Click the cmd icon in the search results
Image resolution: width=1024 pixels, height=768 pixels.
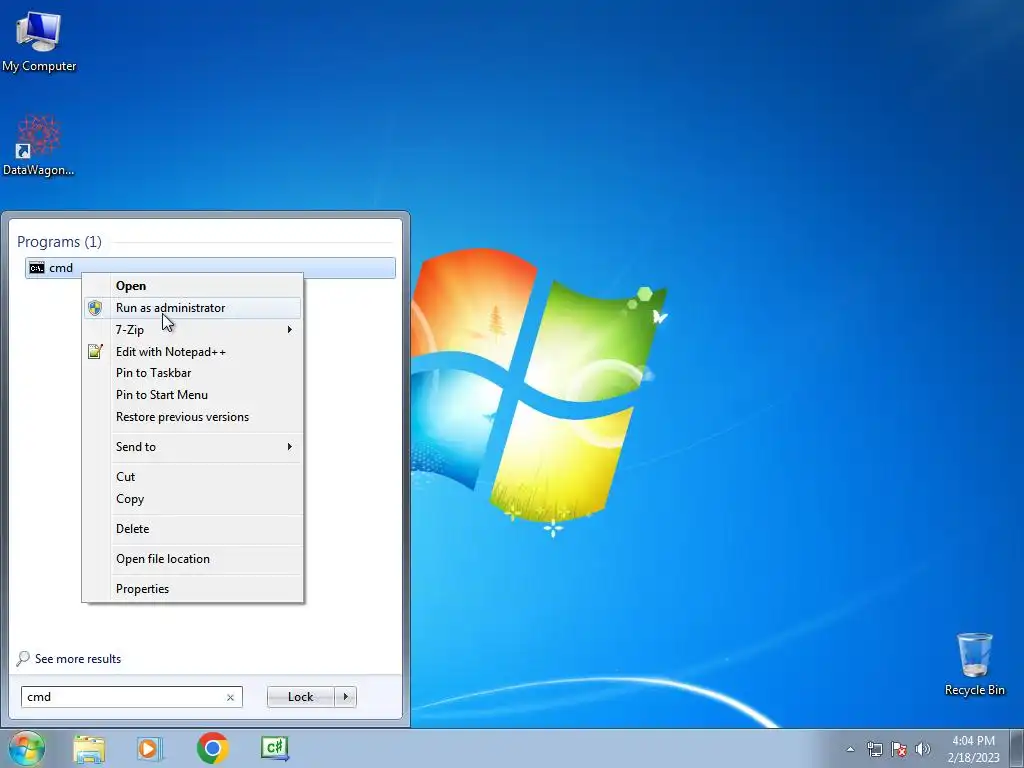37,268
